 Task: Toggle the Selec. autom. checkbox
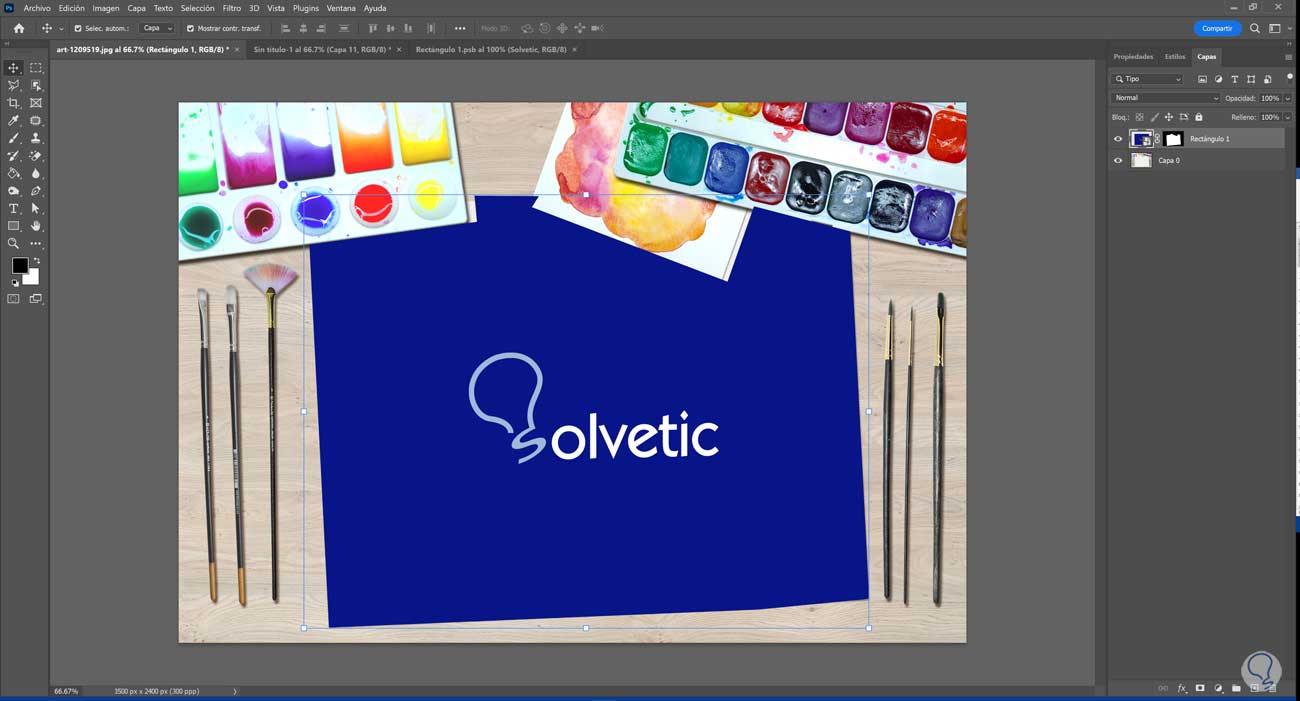pyautogui.click(x=78, y=28)
